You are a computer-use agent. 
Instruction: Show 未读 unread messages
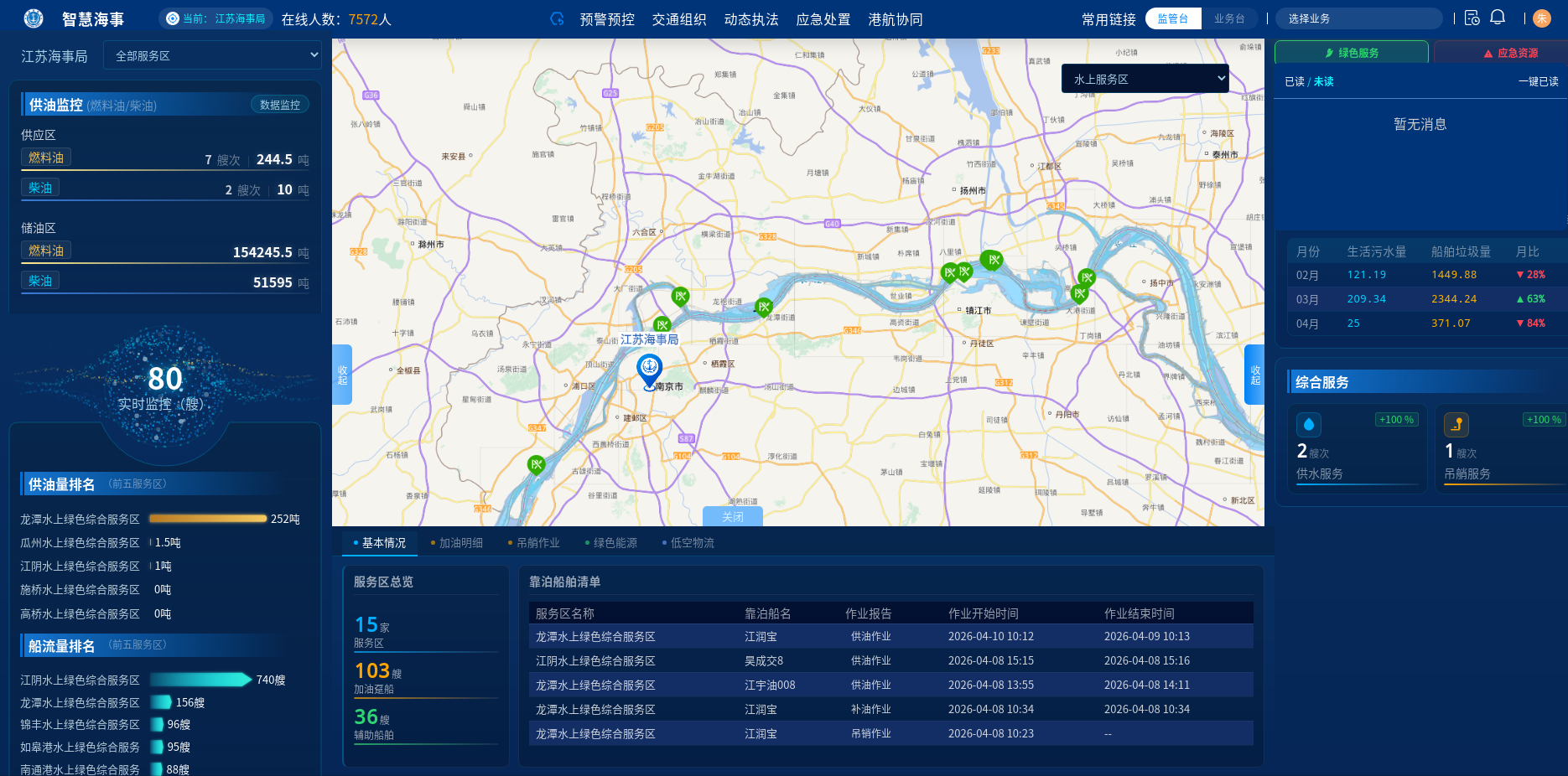coord(1324,81)
